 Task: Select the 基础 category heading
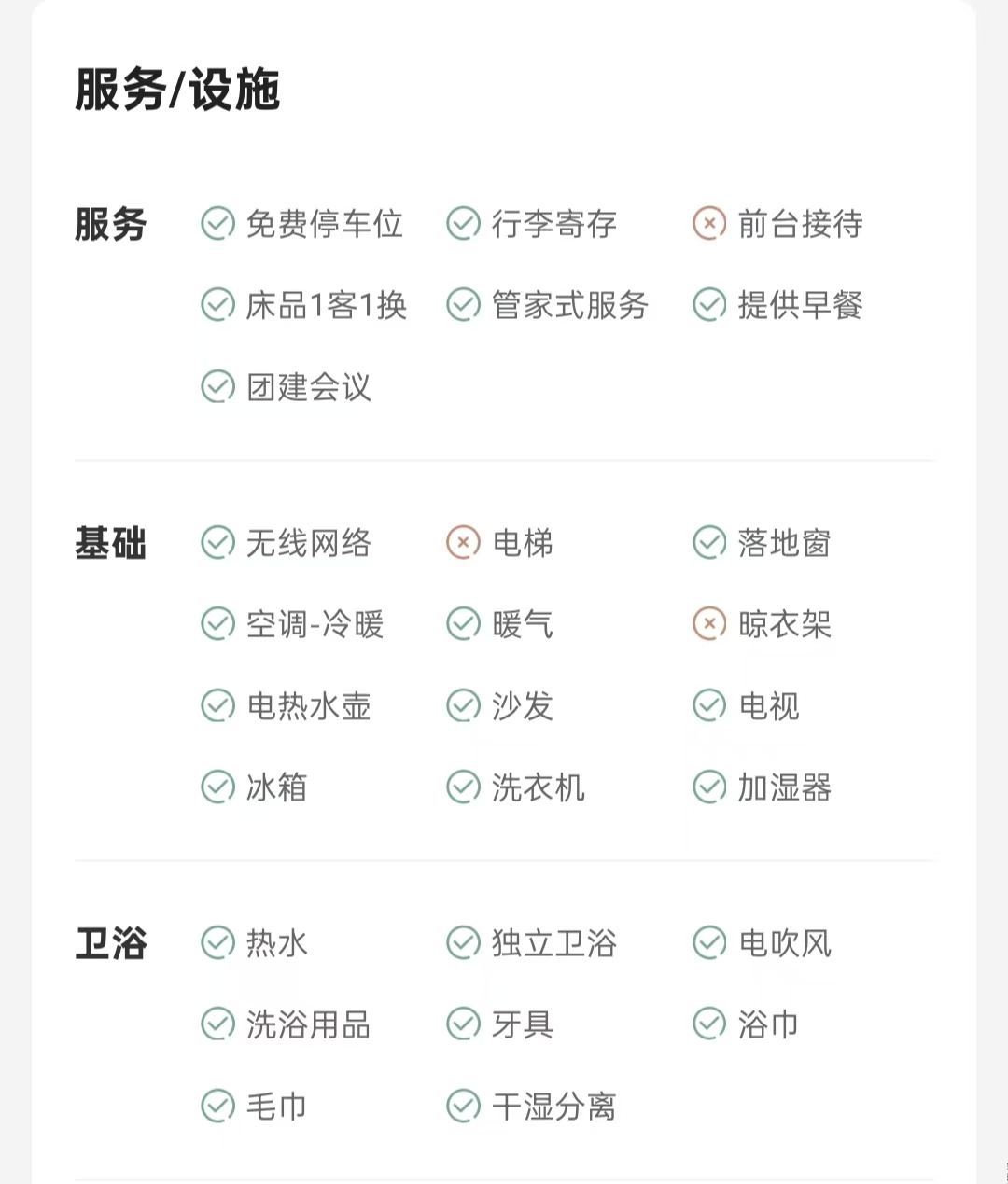tap(111, 543)
